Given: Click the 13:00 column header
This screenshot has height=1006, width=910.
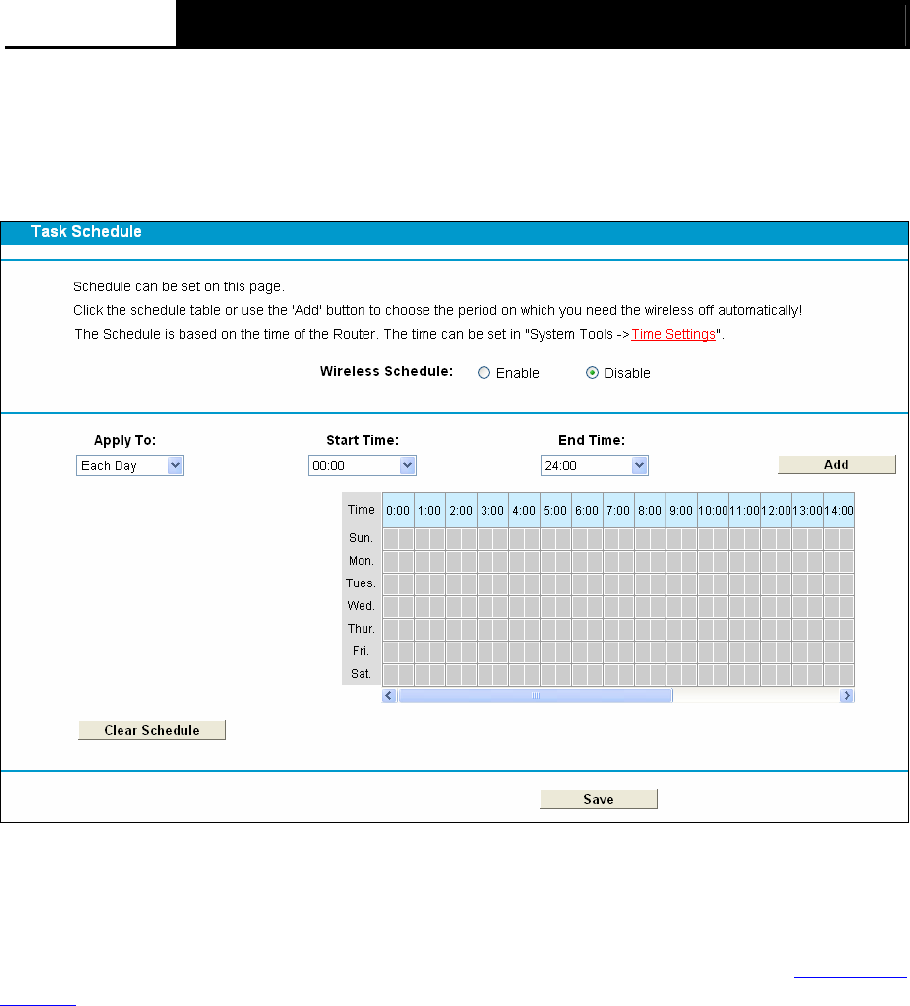Looking at the screenshot, I should (807, 511).
